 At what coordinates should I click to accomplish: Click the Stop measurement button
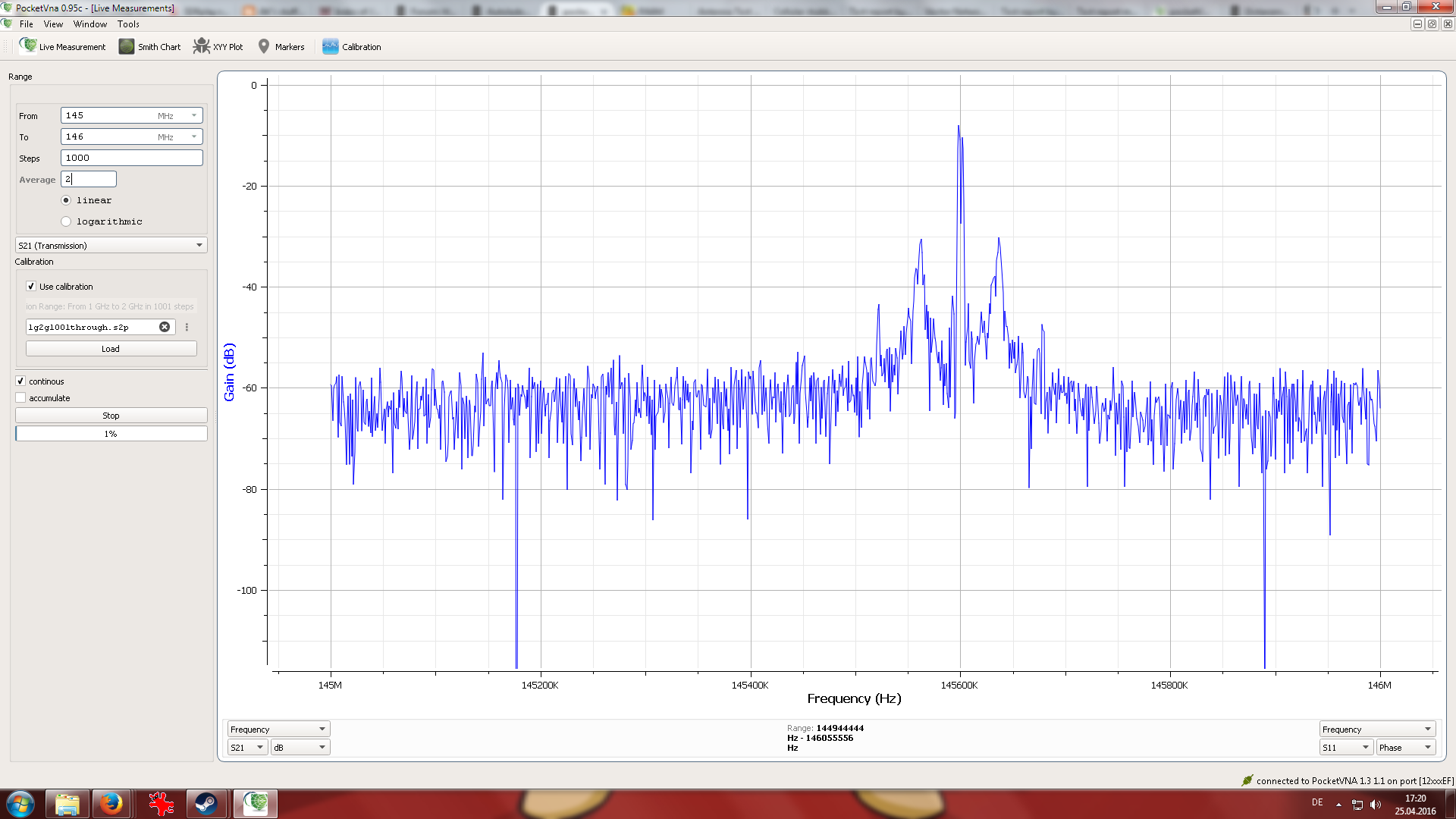[111, 416]
